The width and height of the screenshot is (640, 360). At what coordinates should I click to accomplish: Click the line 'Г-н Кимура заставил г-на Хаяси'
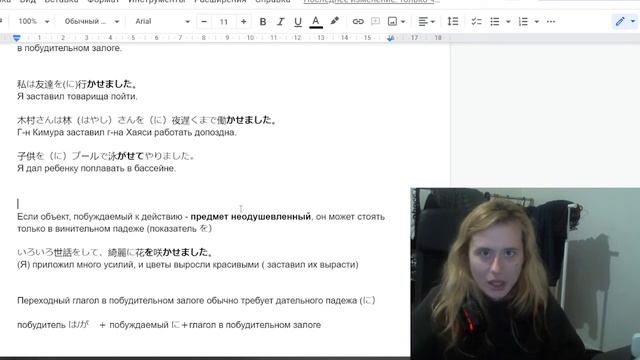(x=127, y=133)
